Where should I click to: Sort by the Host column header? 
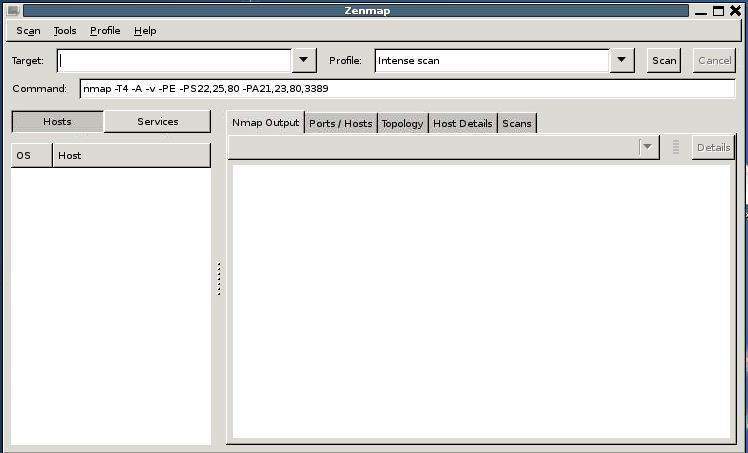(x=131, y=155)
